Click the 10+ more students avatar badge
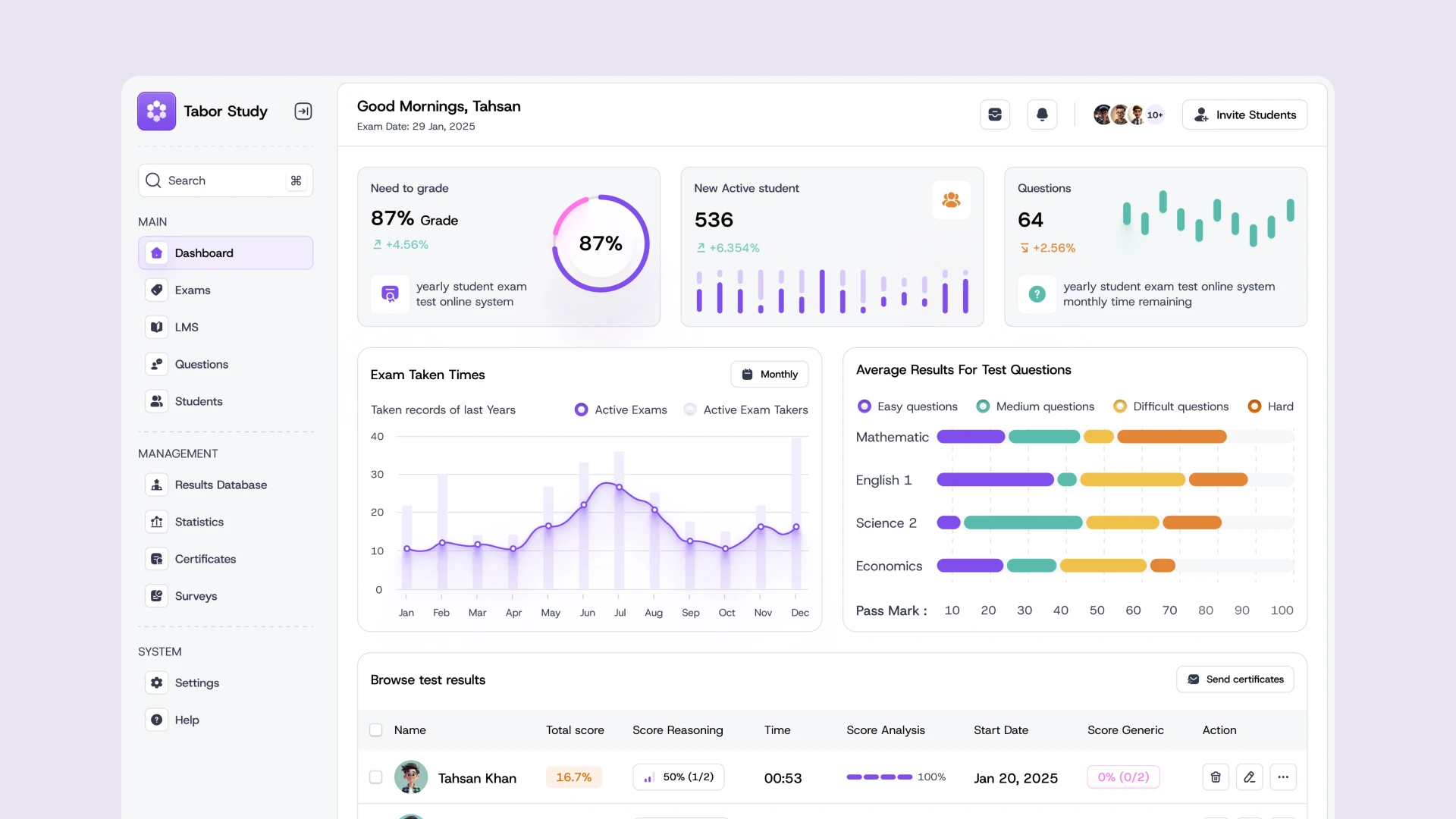This screenshot has width=1456, height=819. [1155, 115]
